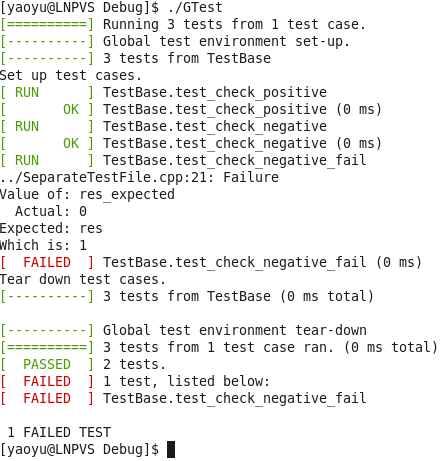446x461 pixels.
Task: Click '1 FAILED TEST' summary text
Action: click(x=59, y=432)
